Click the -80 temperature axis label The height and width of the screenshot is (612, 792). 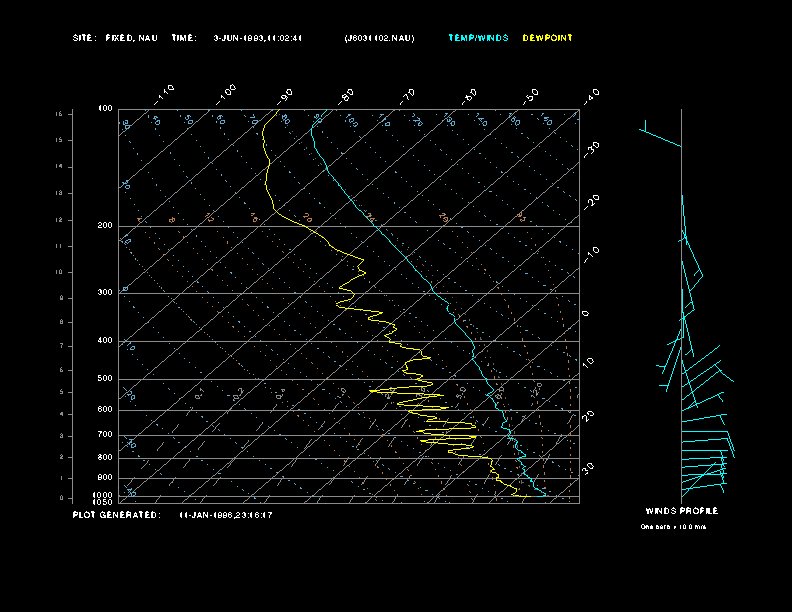tap(347, 95)
